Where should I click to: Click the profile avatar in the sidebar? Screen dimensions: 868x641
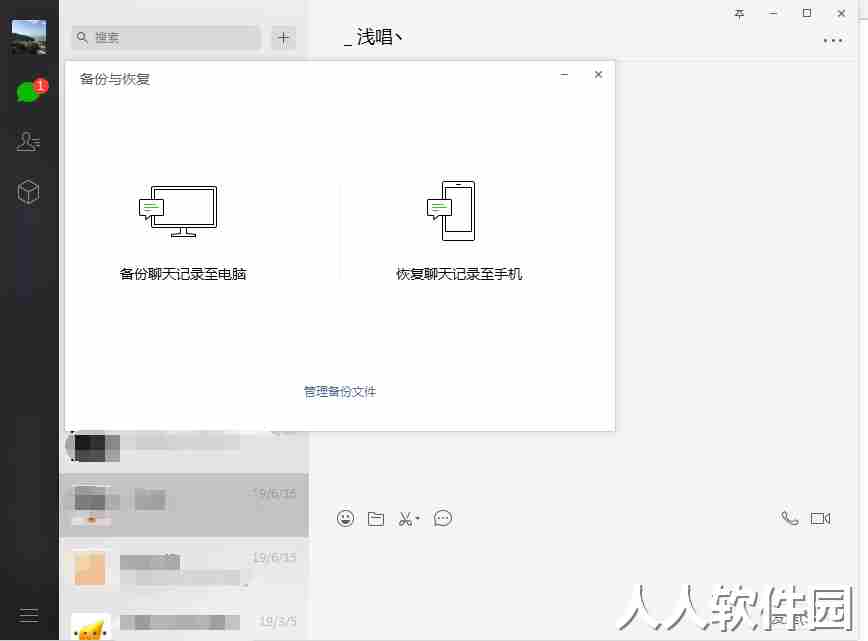coord(29,37)
